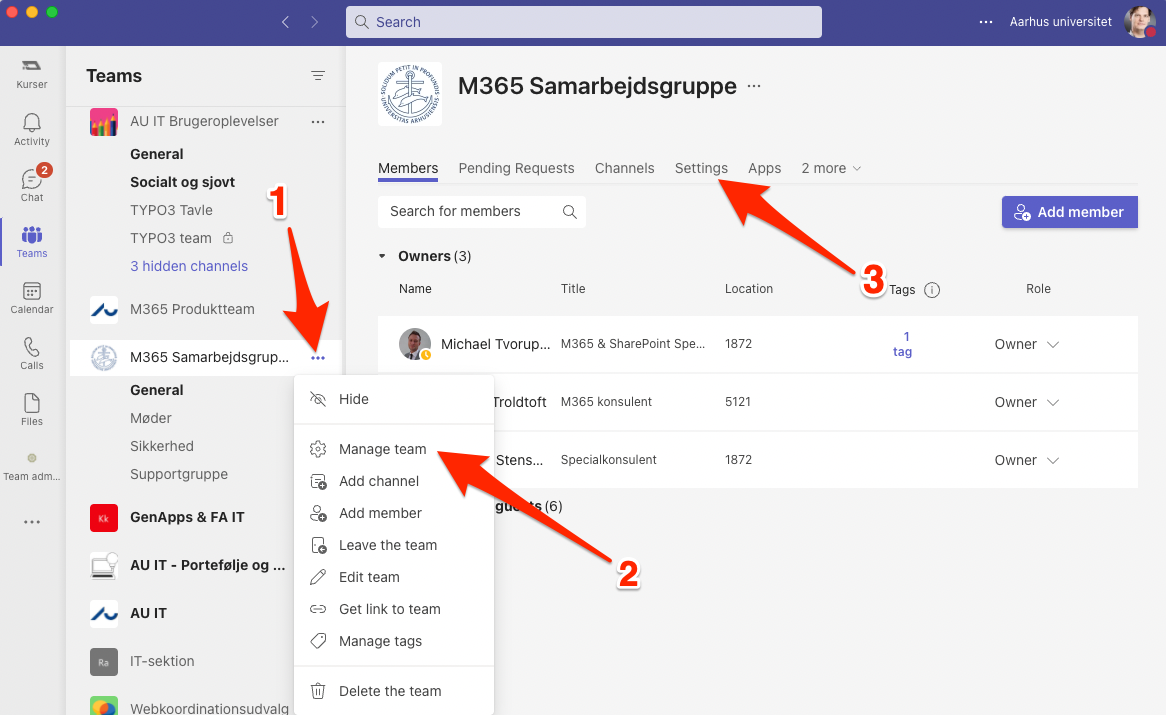Select the Teams icon in sidebar

31,242
